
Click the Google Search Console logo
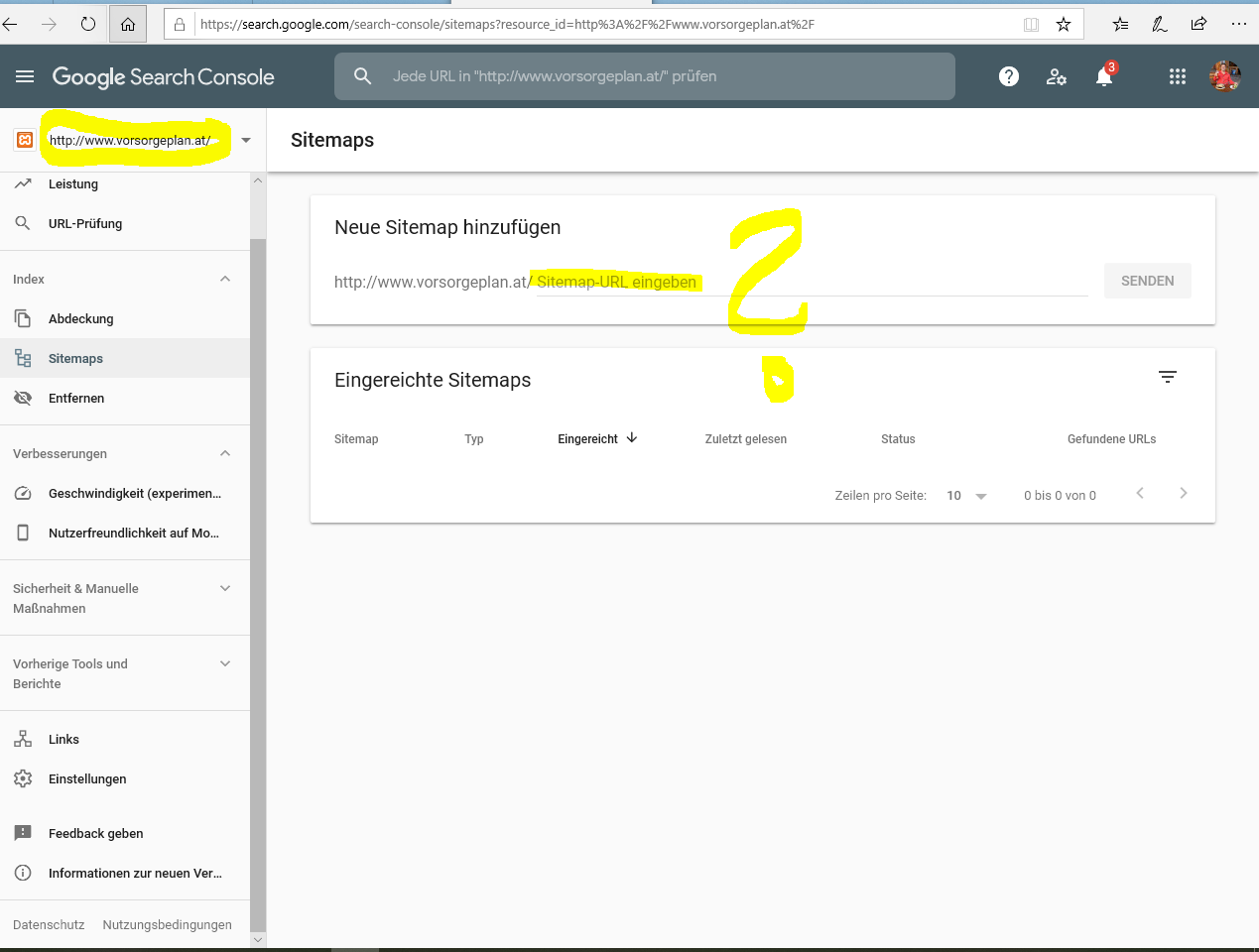(164, 76)
